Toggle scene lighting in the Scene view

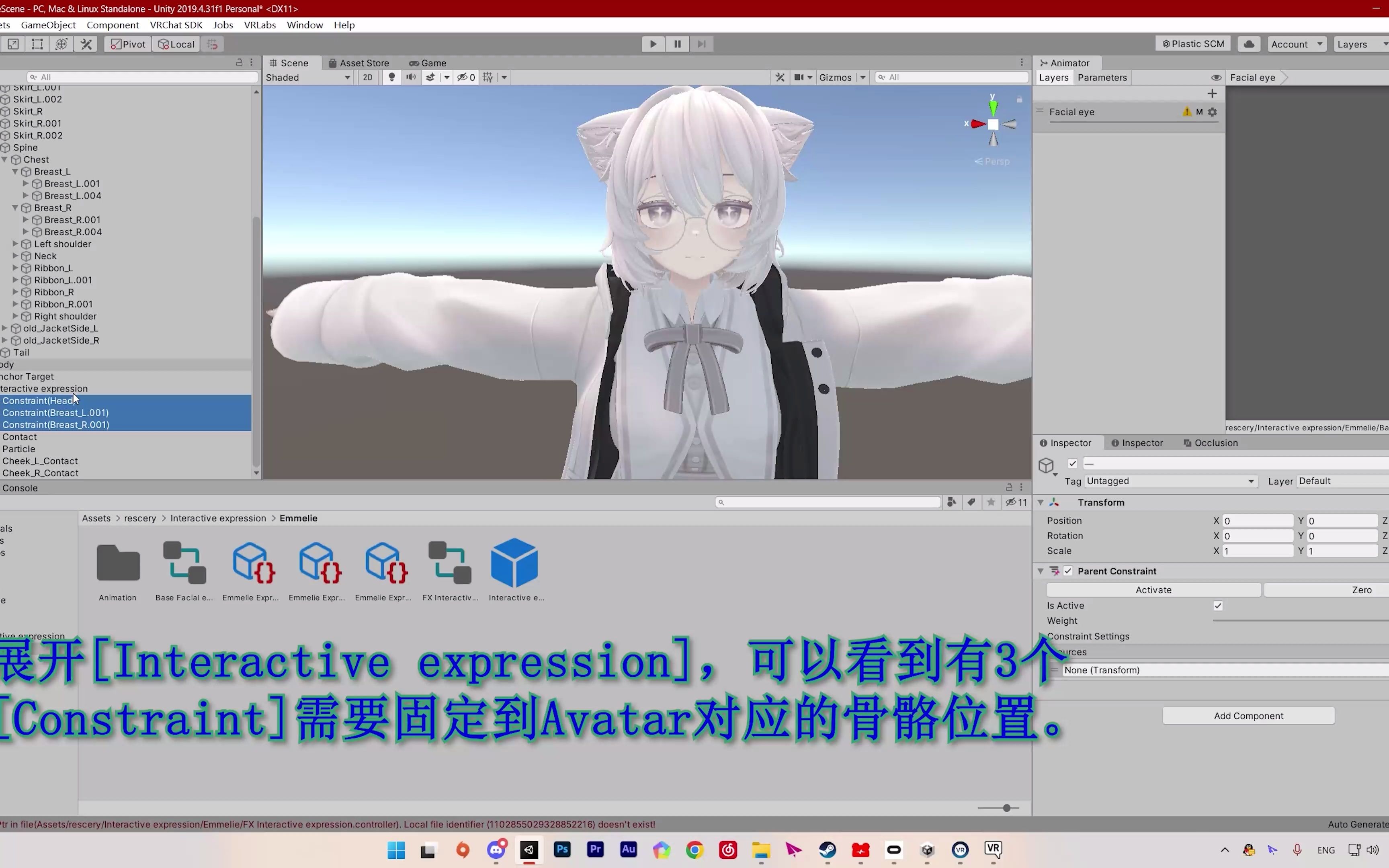click(391, 77)
